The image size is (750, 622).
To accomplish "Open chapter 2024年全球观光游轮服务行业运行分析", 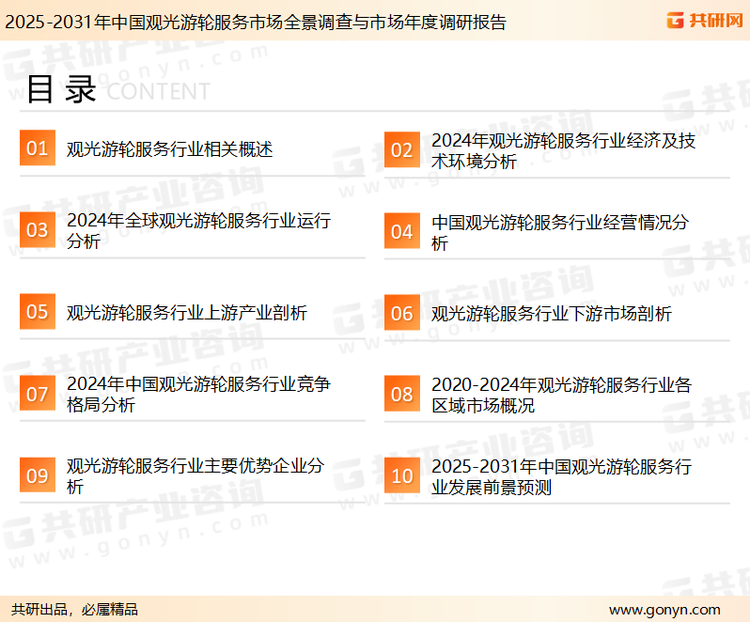I will (x=199, y=231).
